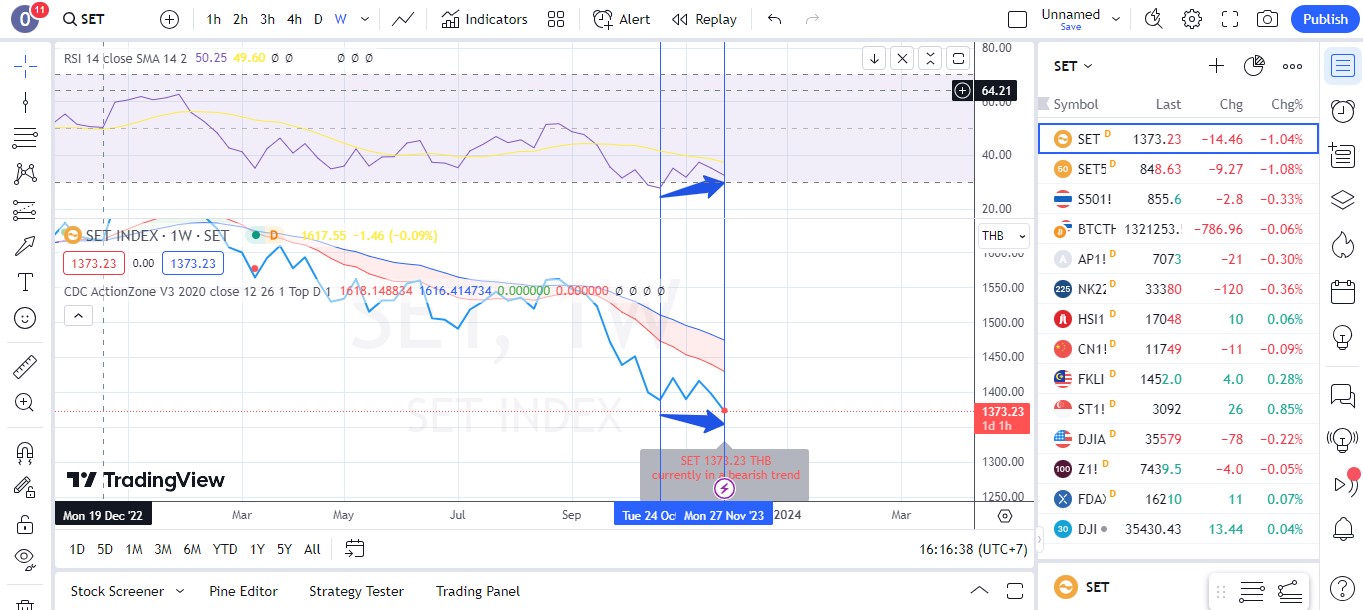Select the W weekly timeframe
Image resolution: width=1363 pixels, height=610 pixels.
coord(341,19)
